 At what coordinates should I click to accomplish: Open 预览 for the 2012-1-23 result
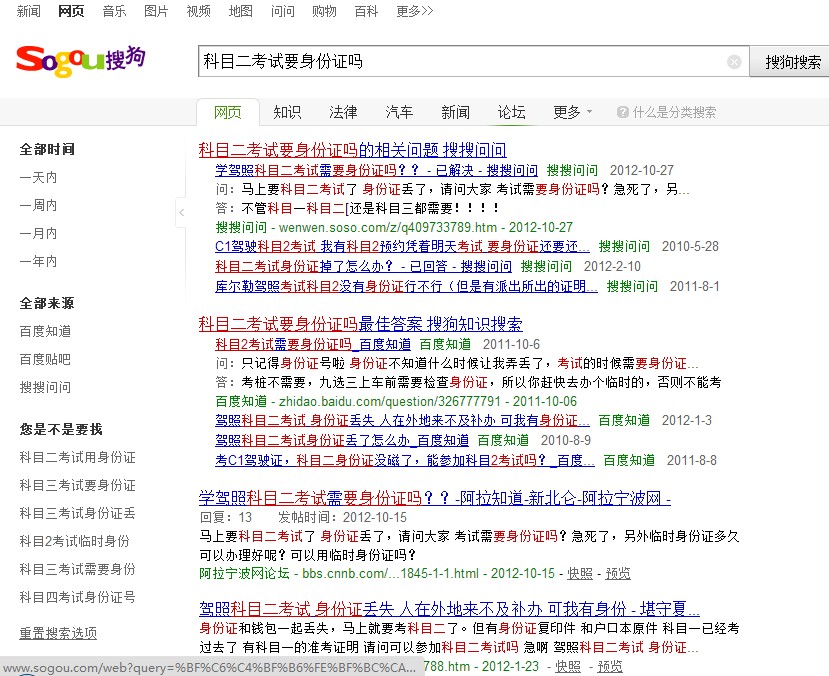[x=610, y=667]
